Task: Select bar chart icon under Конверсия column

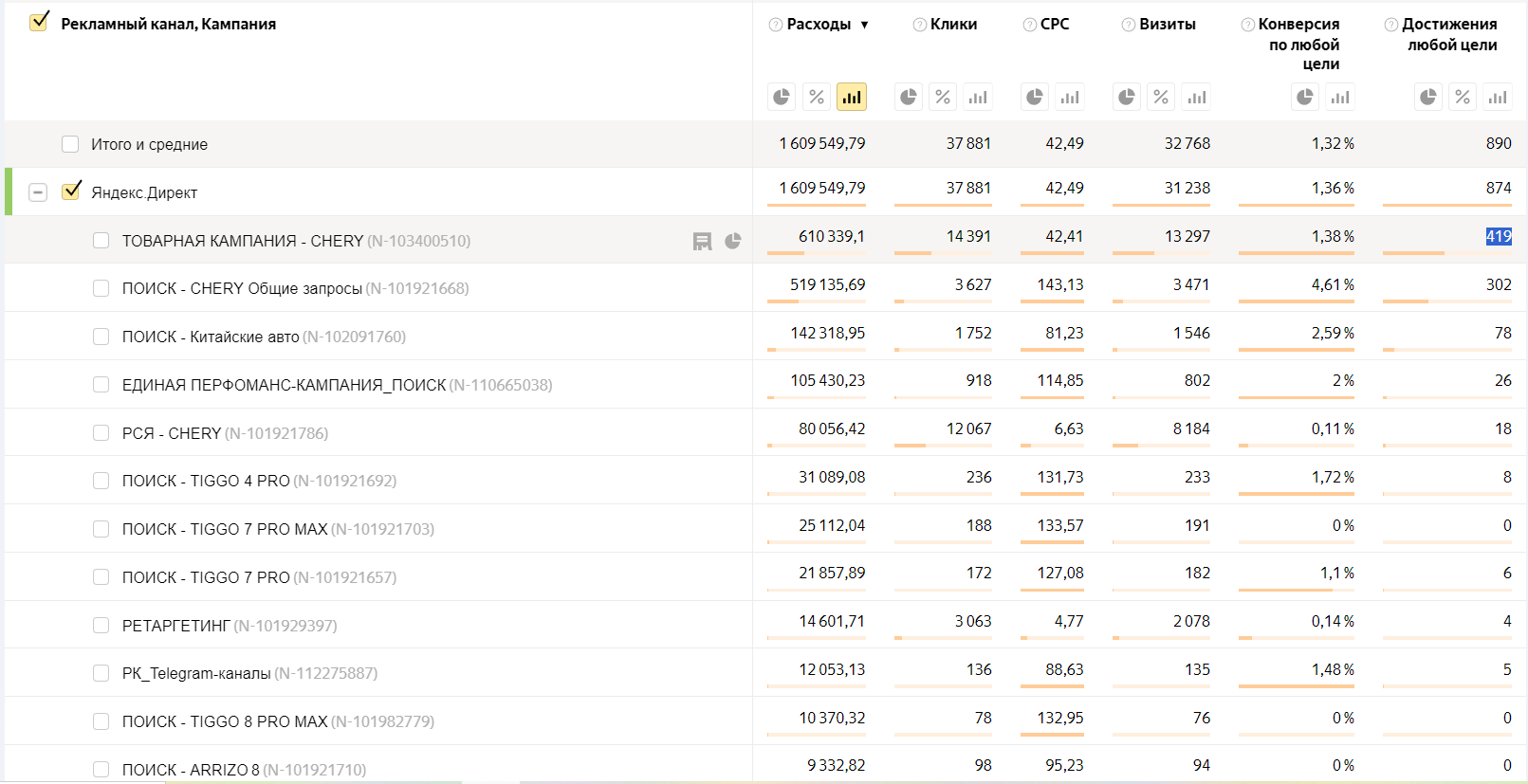Action: 1340,97
